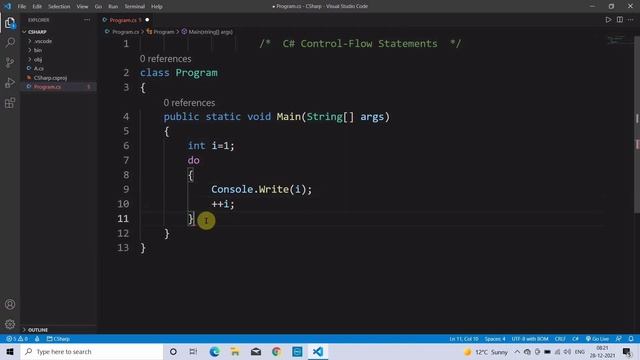
Task: Collapse the CSHARP folder section
Action: [x=37, y=32]
